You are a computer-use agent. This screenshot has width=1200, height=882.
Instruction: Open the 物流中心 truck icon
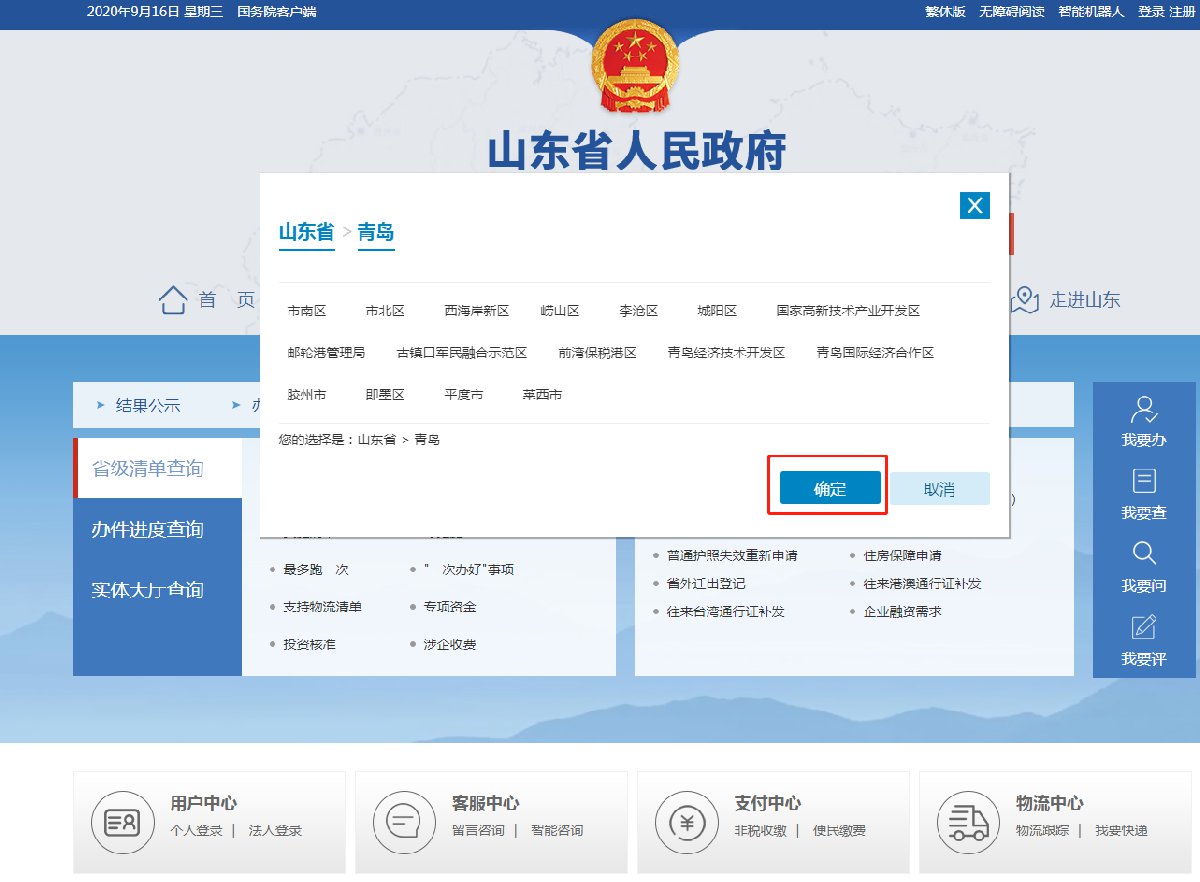(x=968, y=822)
